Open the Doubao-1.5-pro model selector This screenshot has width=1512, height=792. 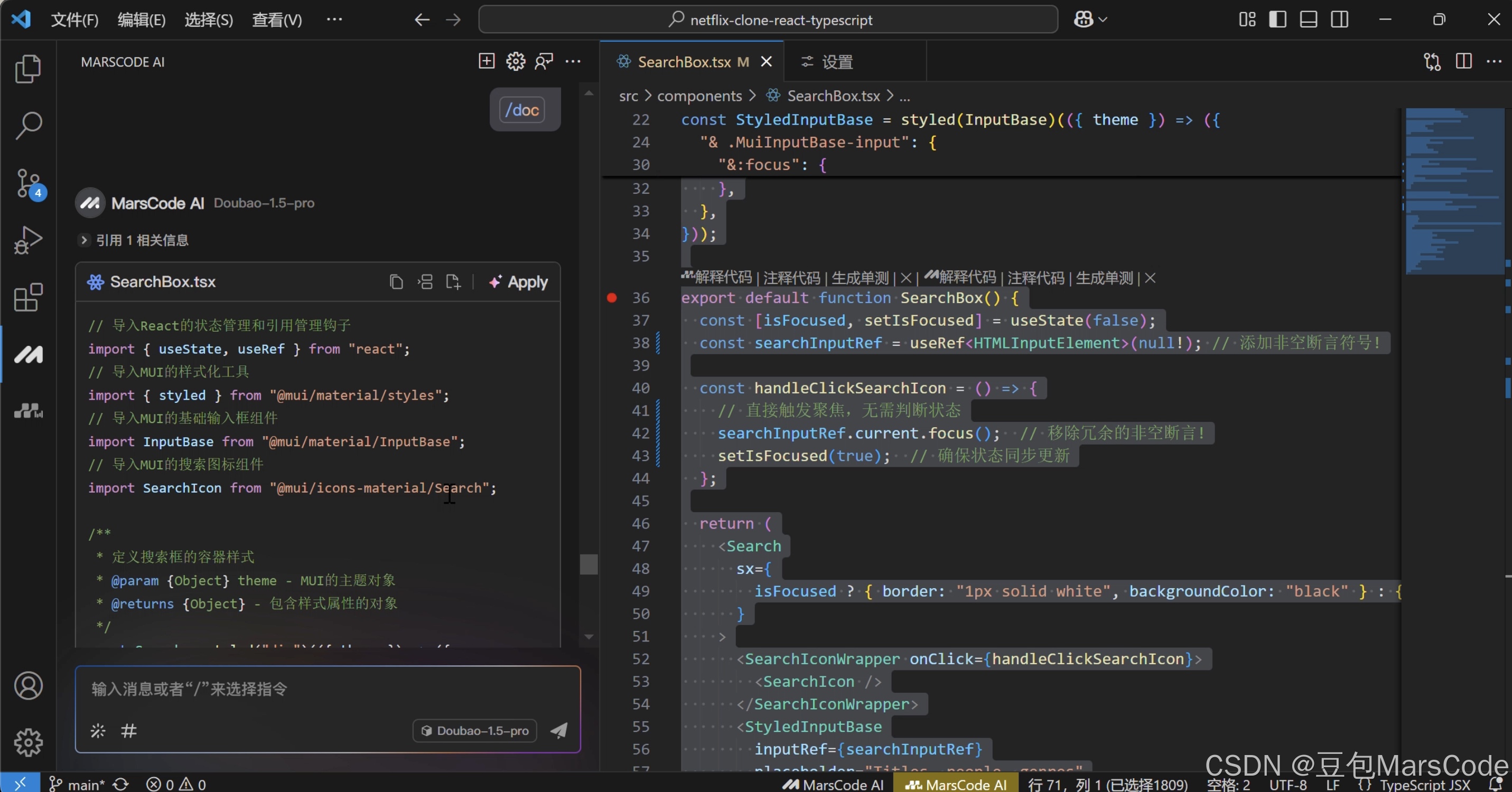[x=475, y=730]
